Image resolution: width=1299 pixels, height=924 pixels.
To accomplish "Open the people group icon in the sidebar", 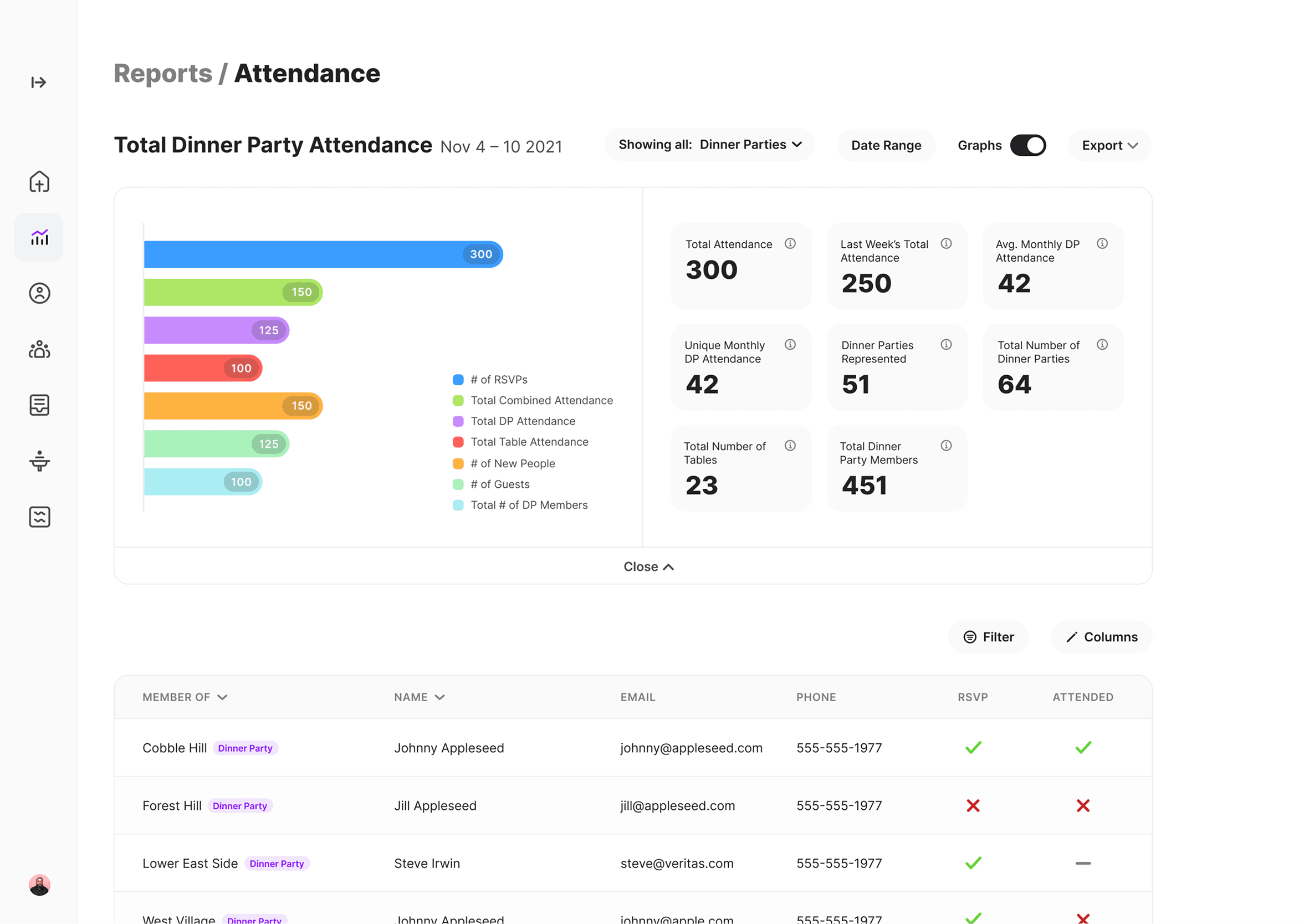I will (x=39, y=349).
